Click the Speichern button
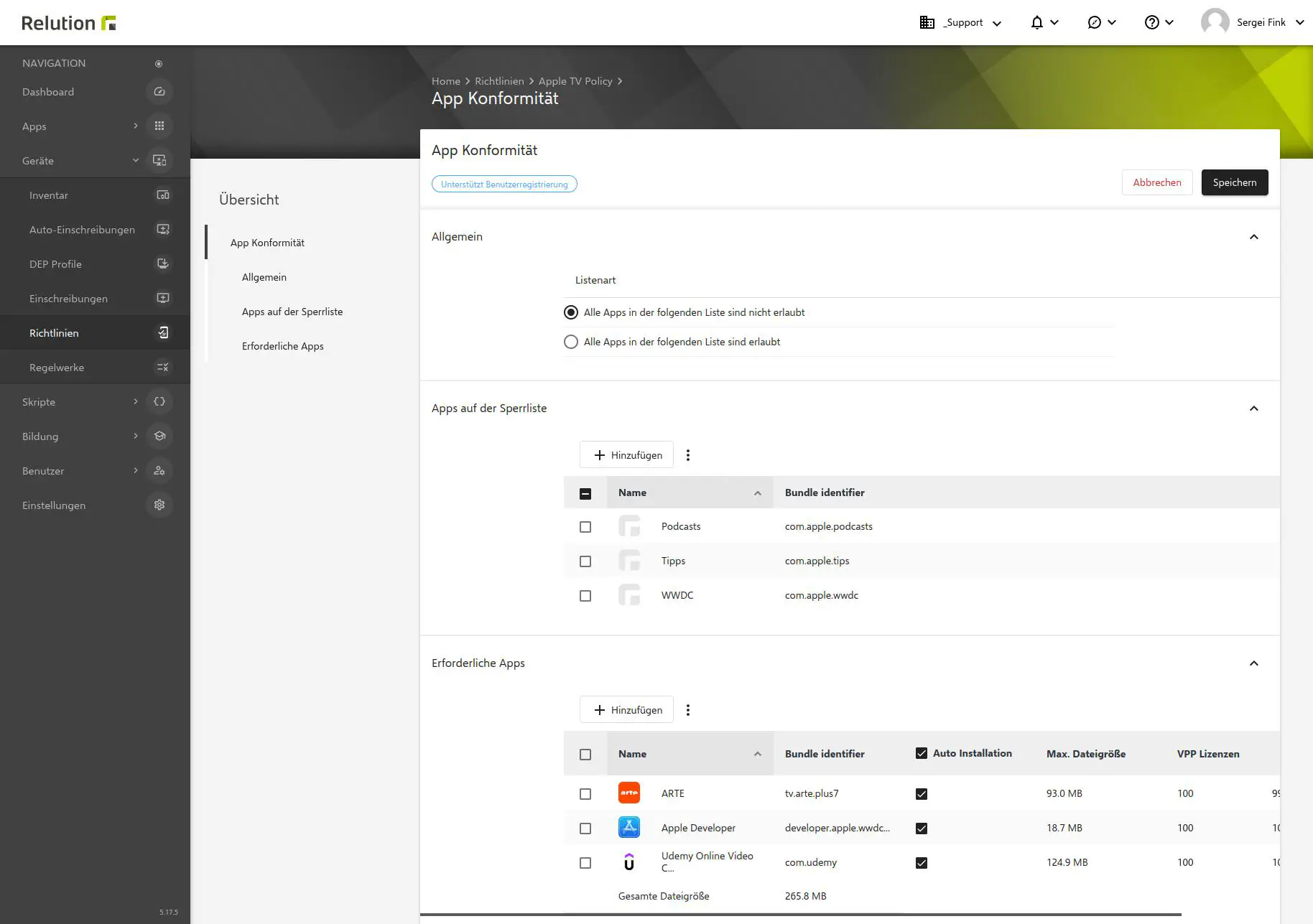 coord(1234,182)
